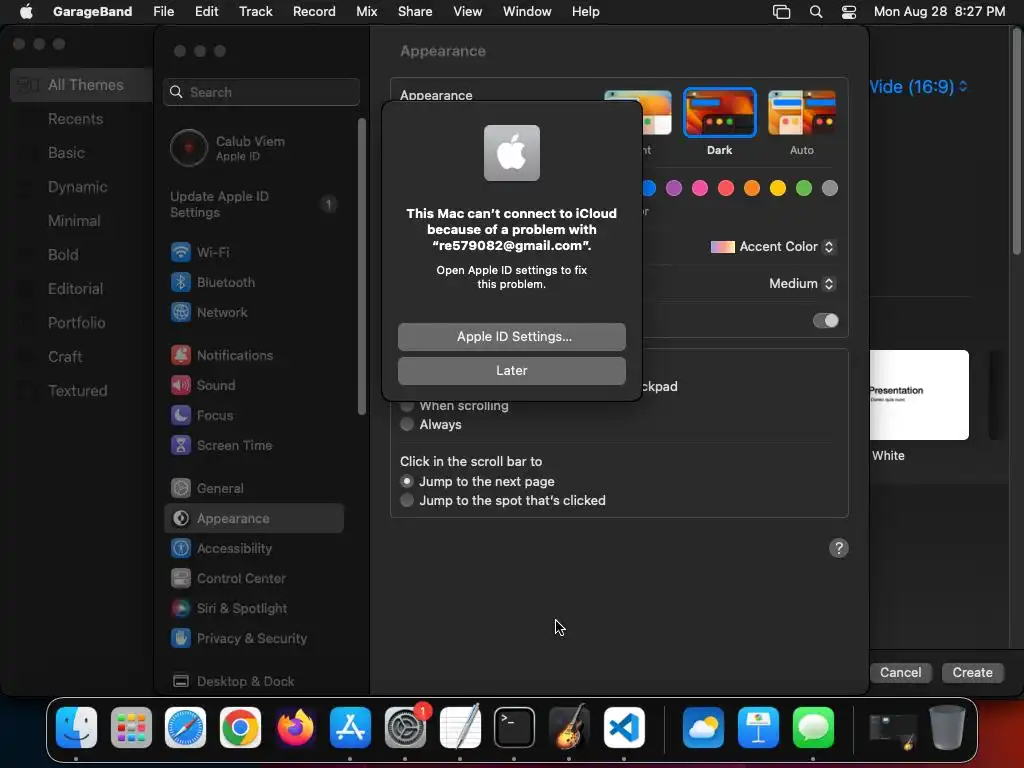Toggle the switch below Medium setting

[825, 321]
